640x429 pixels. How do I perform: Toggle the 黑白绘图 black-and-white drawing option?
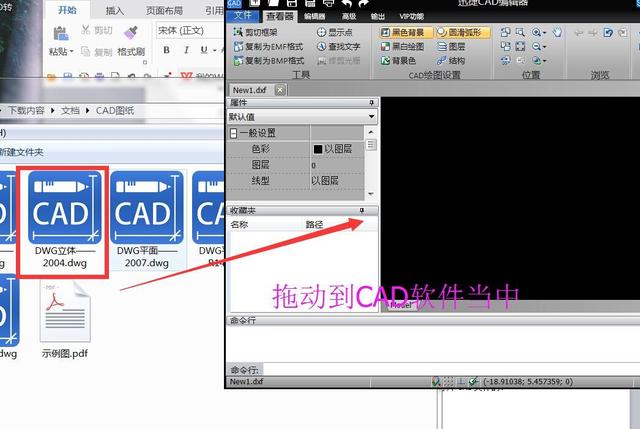(x=402, y=47)
